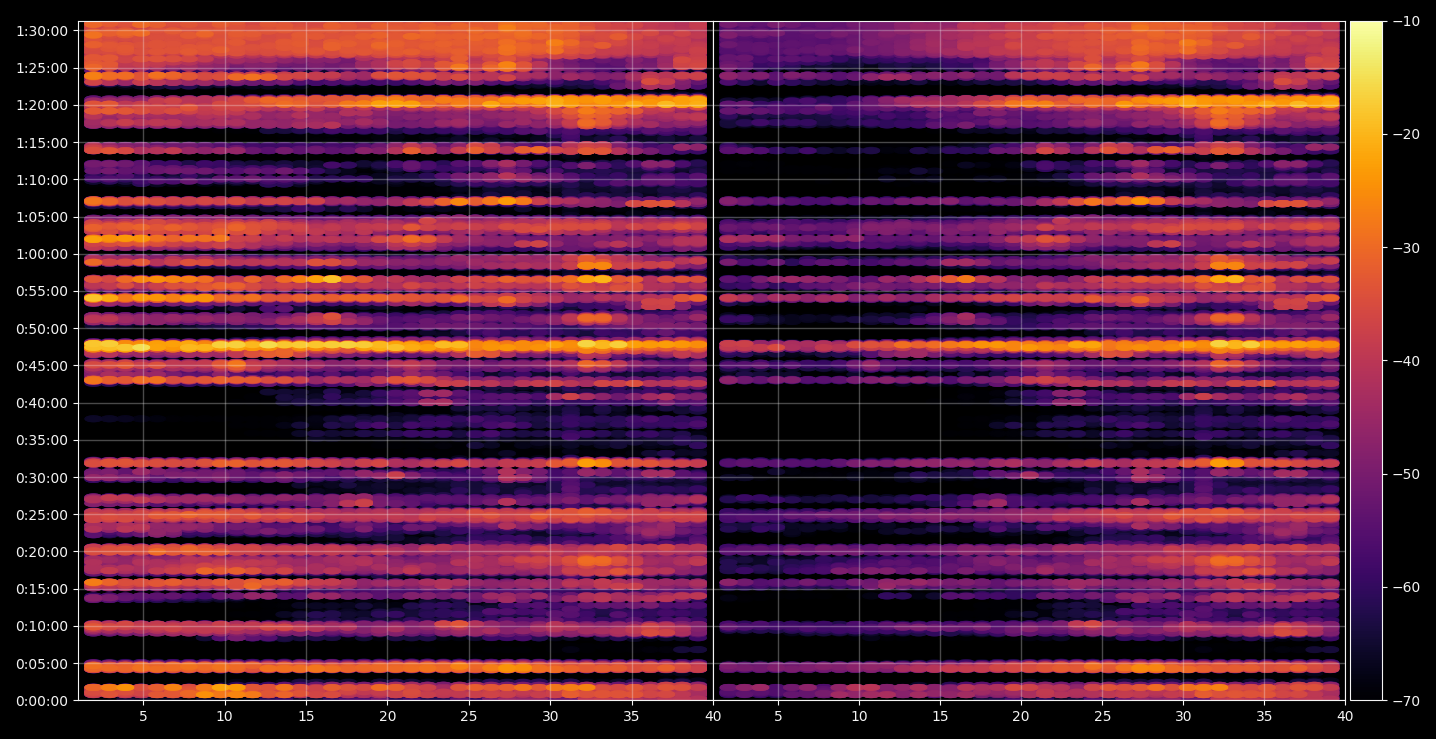Viewport: 1436px width, 739px height.
Task: Click the 0:30:00 time label
Action: point(42,478)
